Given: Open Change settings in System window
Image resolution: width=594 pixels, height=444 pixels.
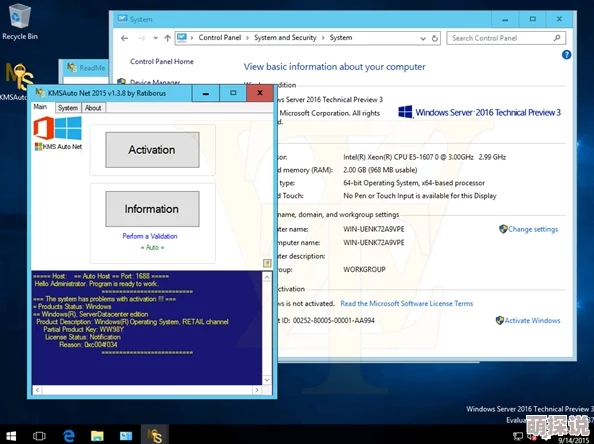Looking at the screenshot, I should click(x=533, y=229).
